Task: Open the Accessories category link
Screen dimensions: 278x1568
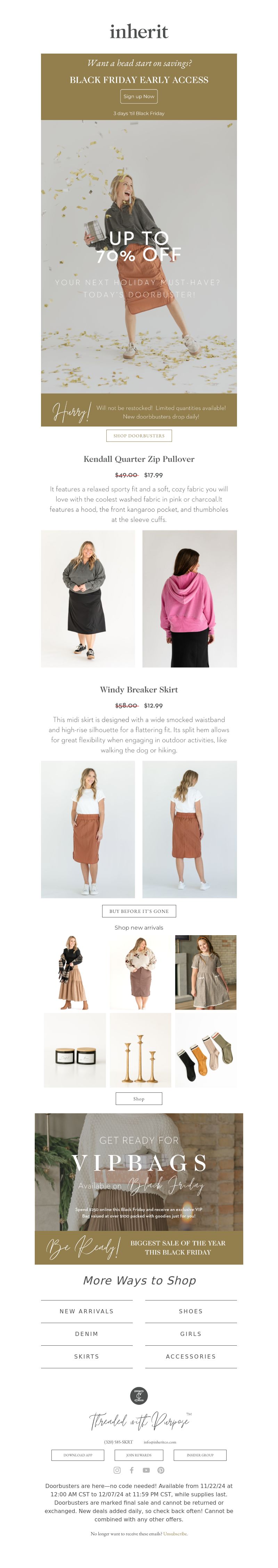Action: [x=190, y=1357]
